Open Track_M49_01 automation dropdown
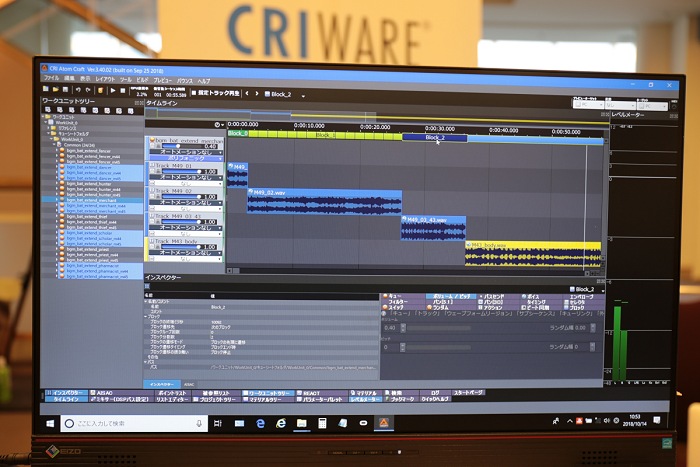The image size is (700, 467). coord(186,177)
